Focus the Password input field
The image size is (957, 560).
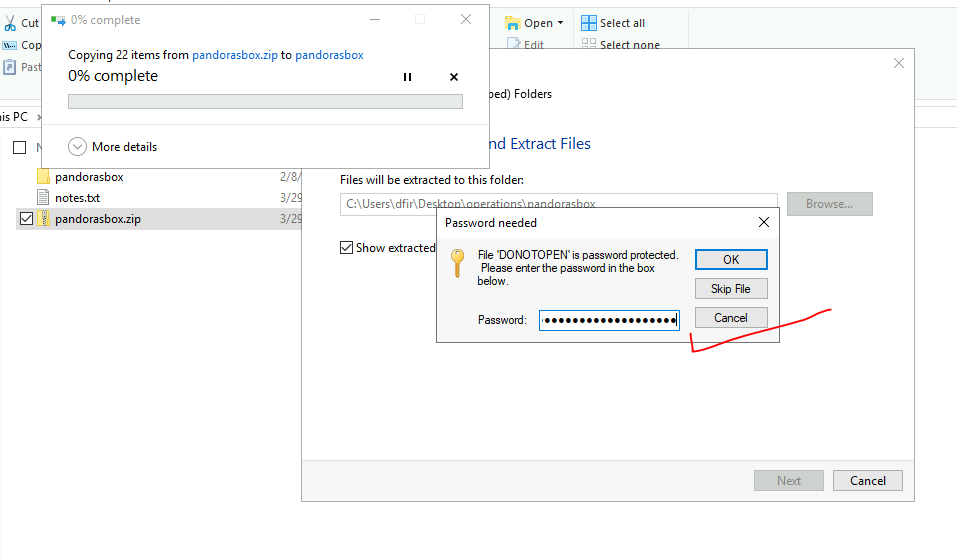(608, 320)
